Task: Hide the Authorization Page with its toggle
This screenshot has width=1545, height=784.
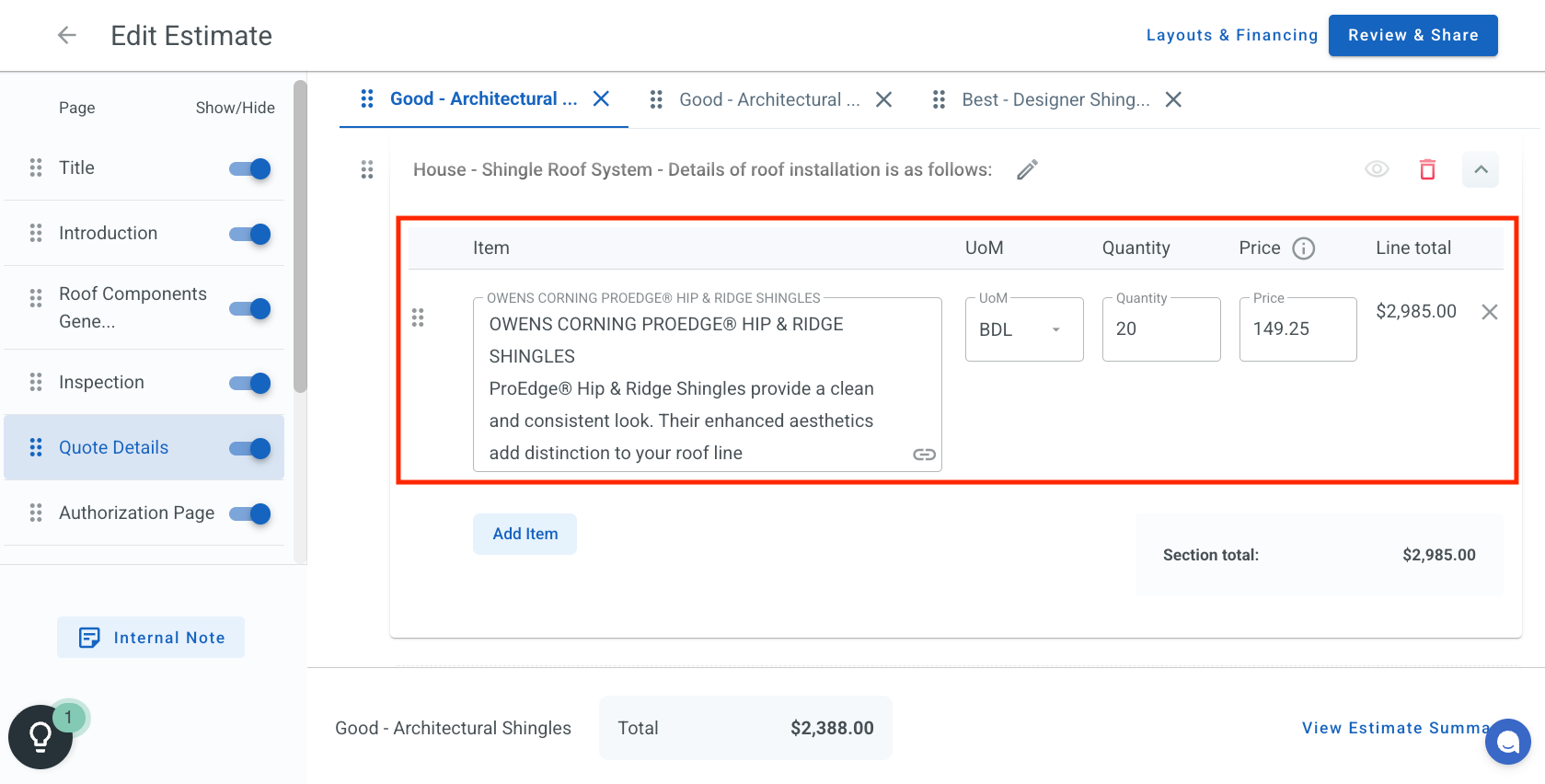Action: 250,513
